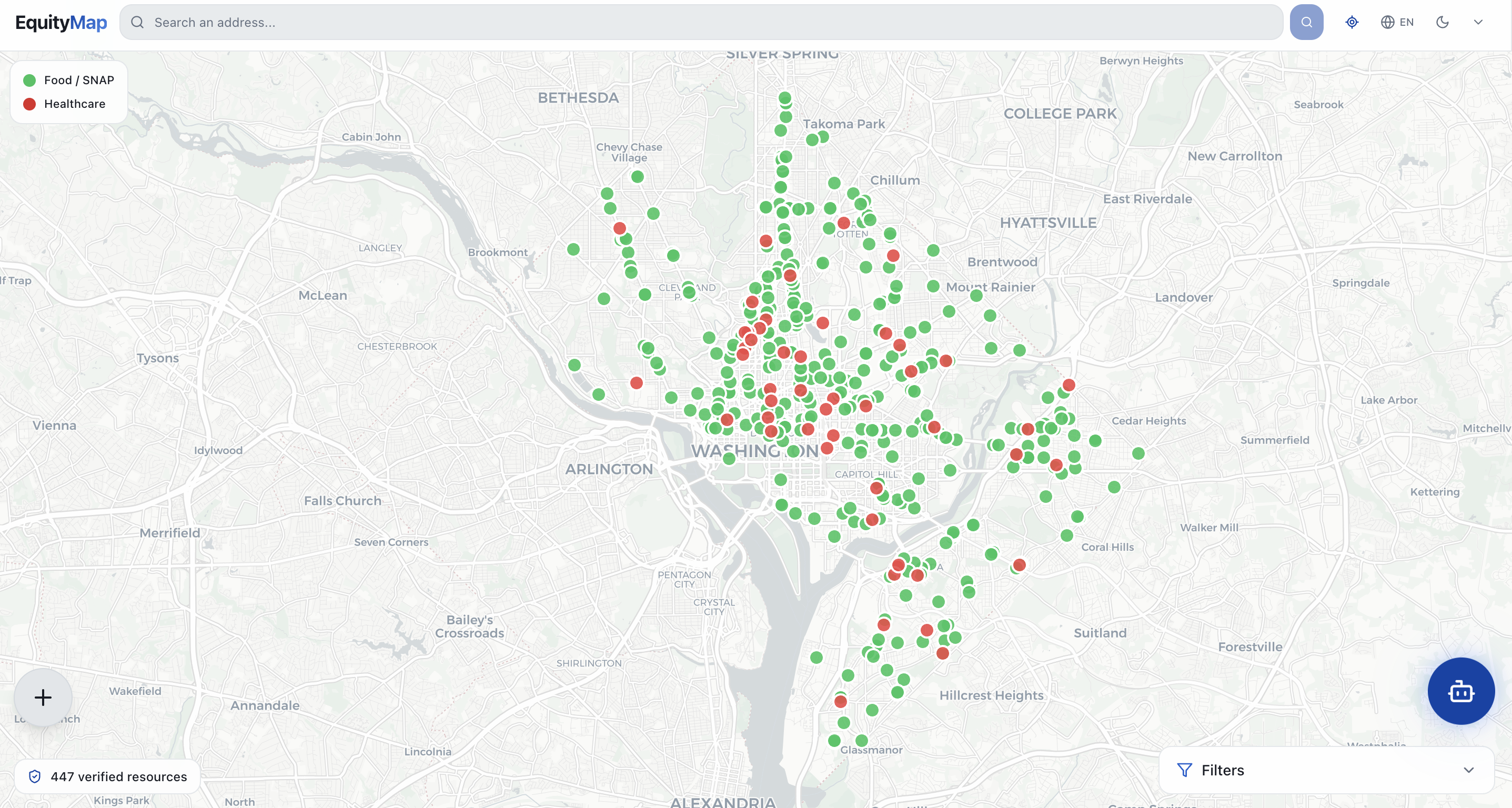Click the Healthcare legend label
Screen dimensions: 1512x808
tap(75, 104)
